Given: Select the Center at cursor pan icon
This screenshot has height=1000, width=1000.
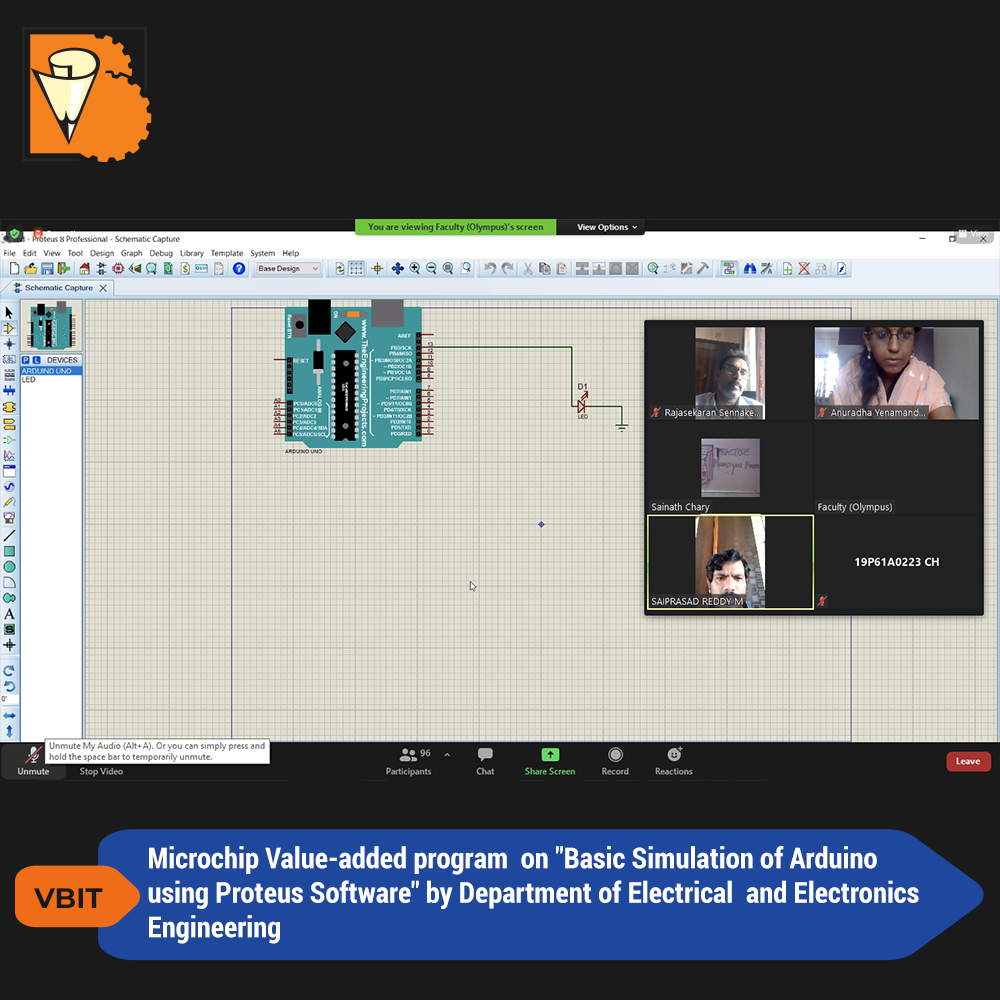Looking at the screenshot, I should click(397, 268).
